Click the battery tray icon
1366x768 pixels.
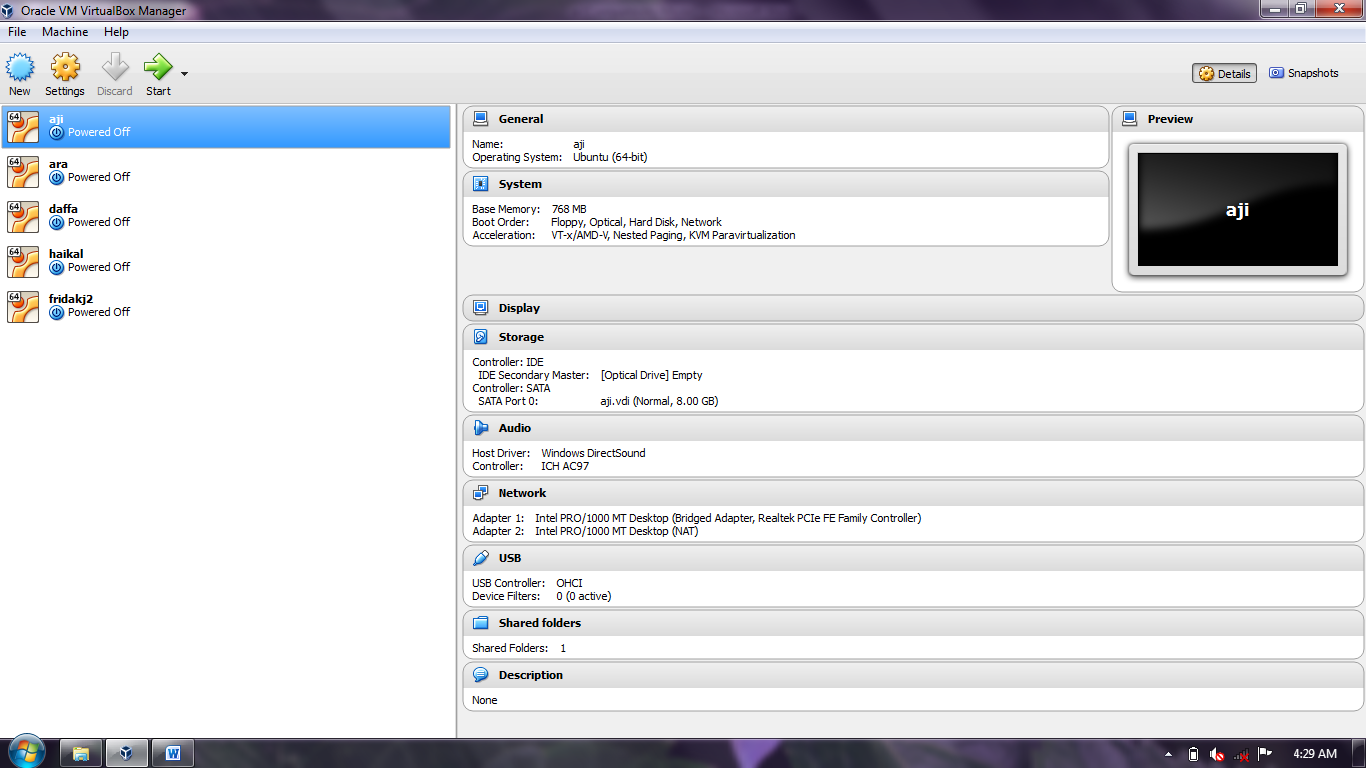tap(1193, 754)
